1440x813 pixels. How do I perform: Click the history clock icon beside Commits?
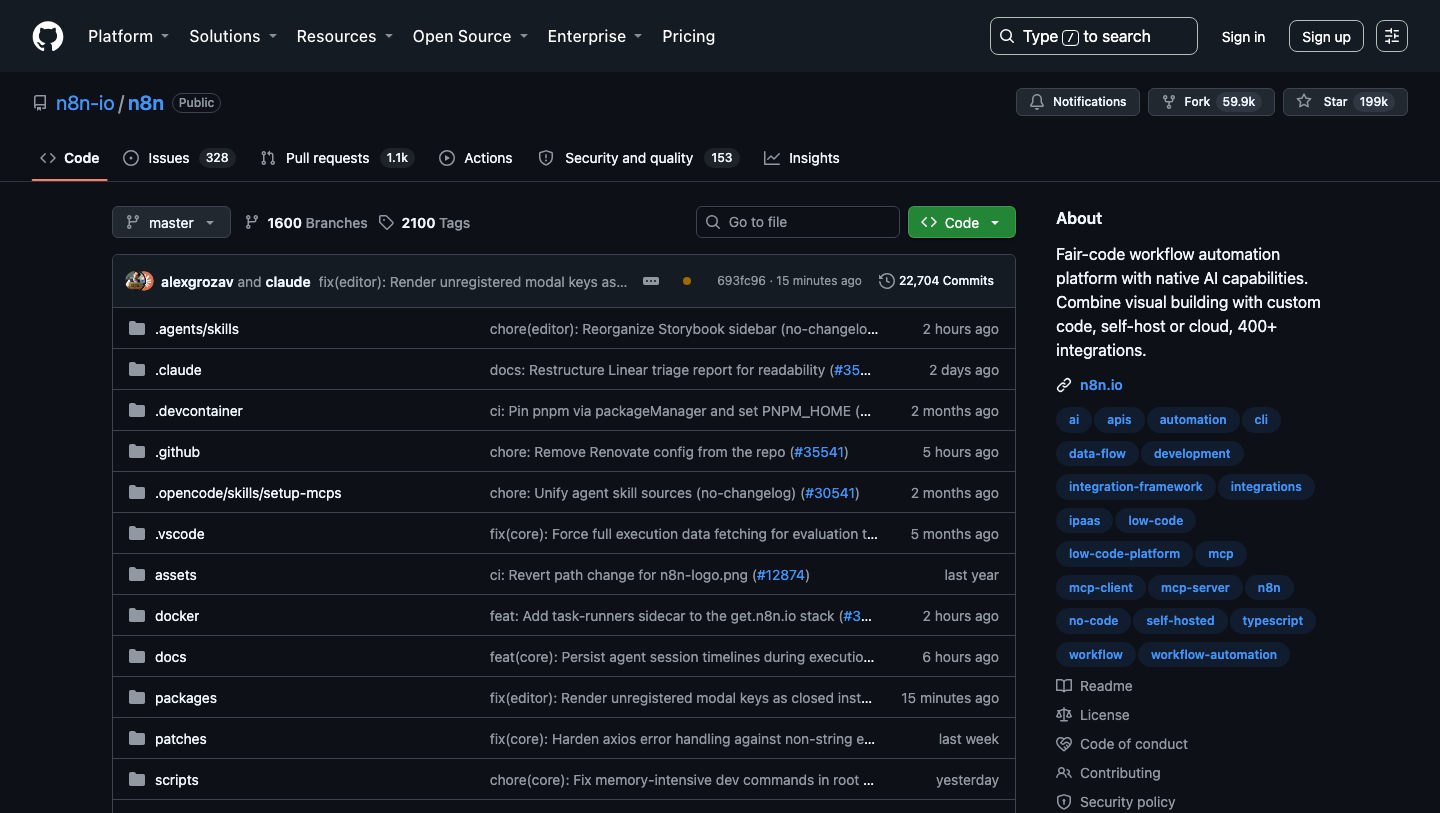(x=886, y=281)
